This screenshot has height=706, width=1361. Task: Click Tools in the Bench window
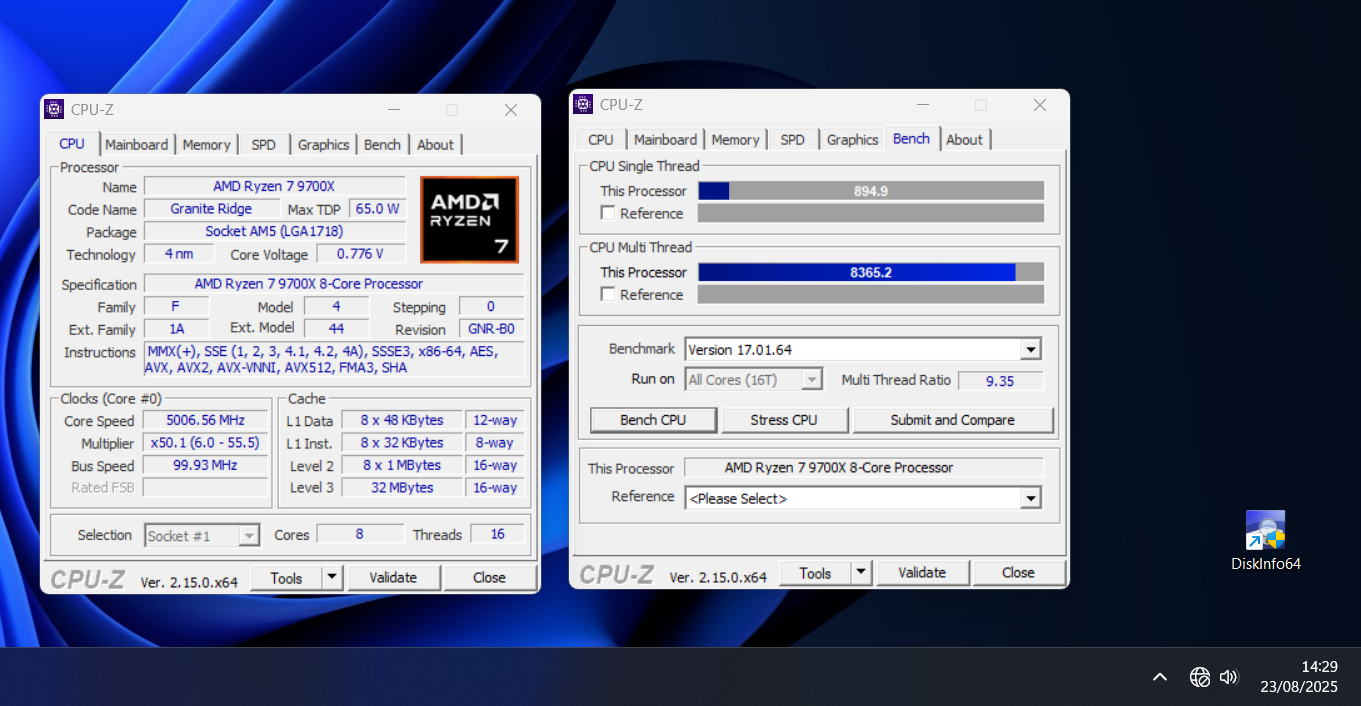point(815,573)
